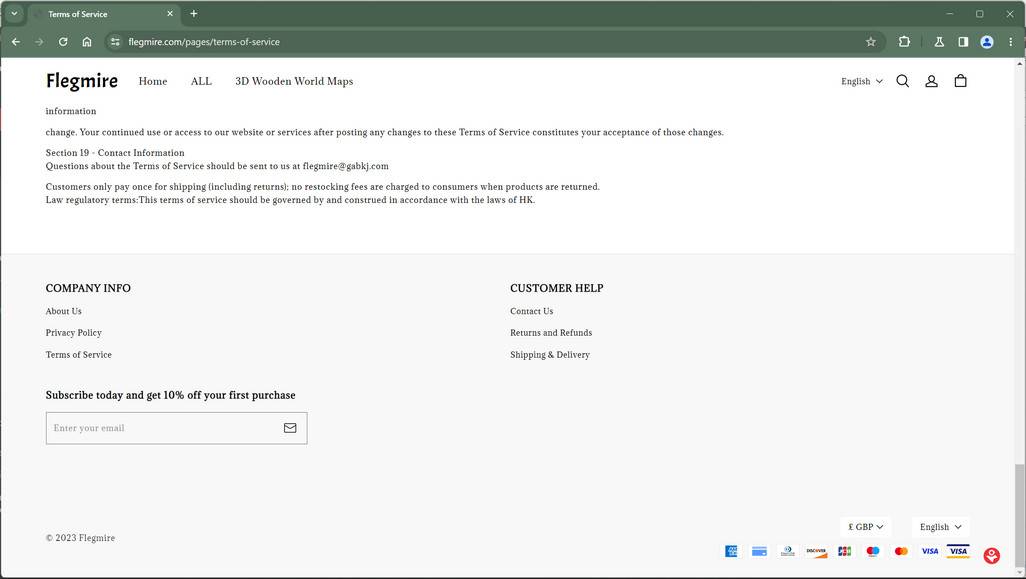Image resolution: width=1026 pixels, height=579 pixels.
Task: Click the Diners Club payment icon
Action: (788, 552)
